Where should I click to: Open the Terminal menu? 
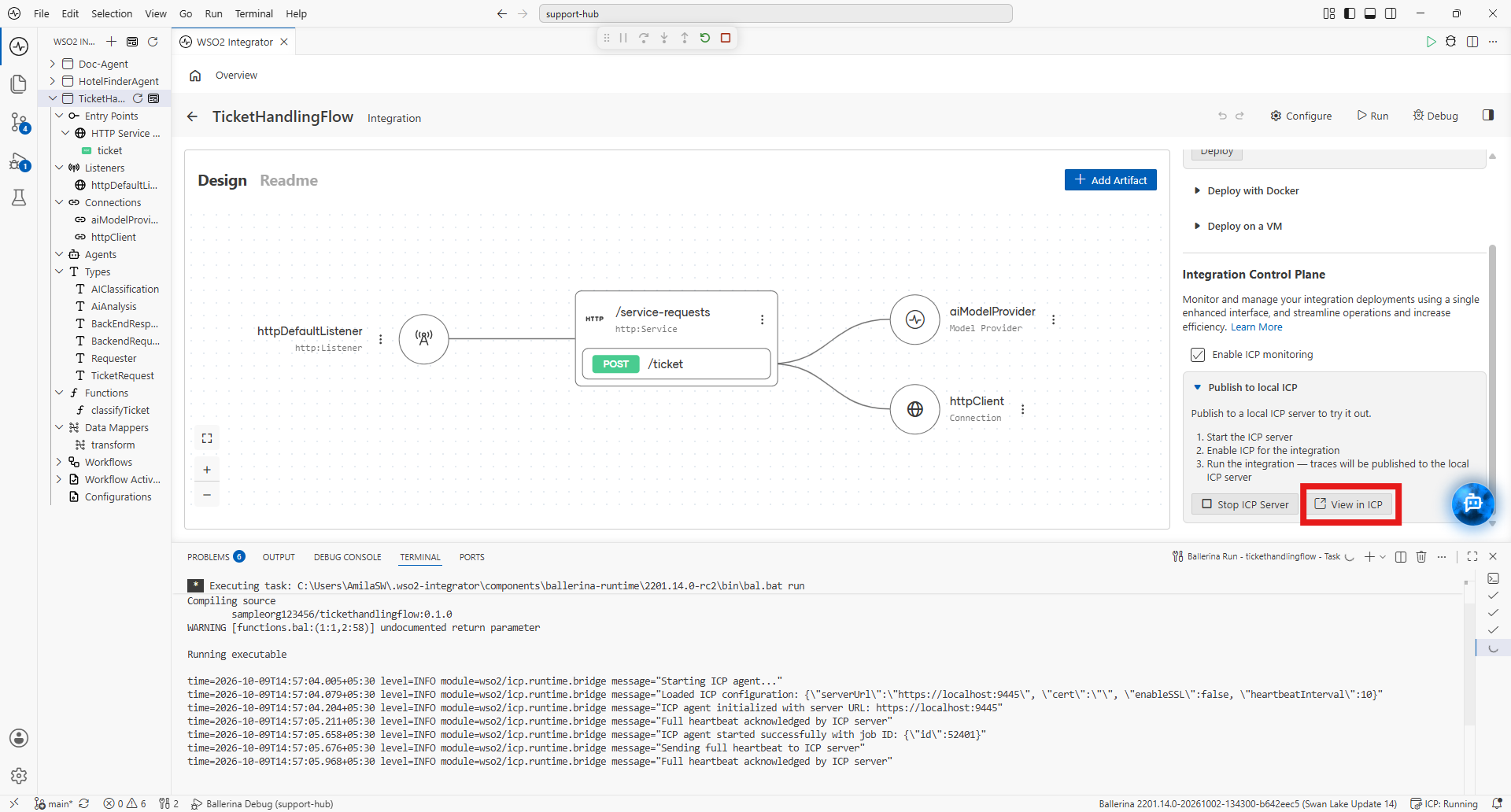pos(253,13)
